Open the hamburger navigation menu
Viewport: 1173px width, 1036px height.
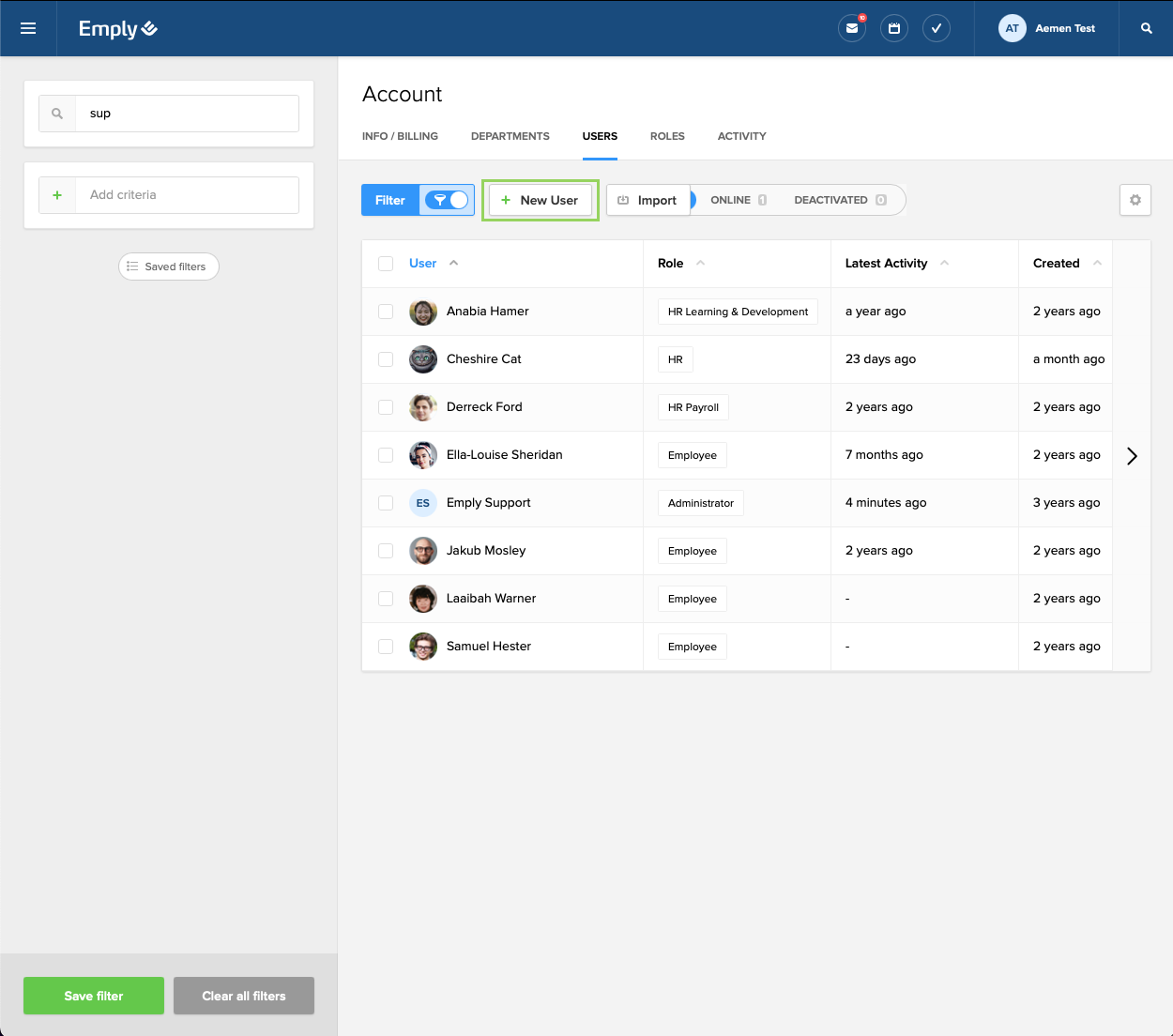point(28,28)
